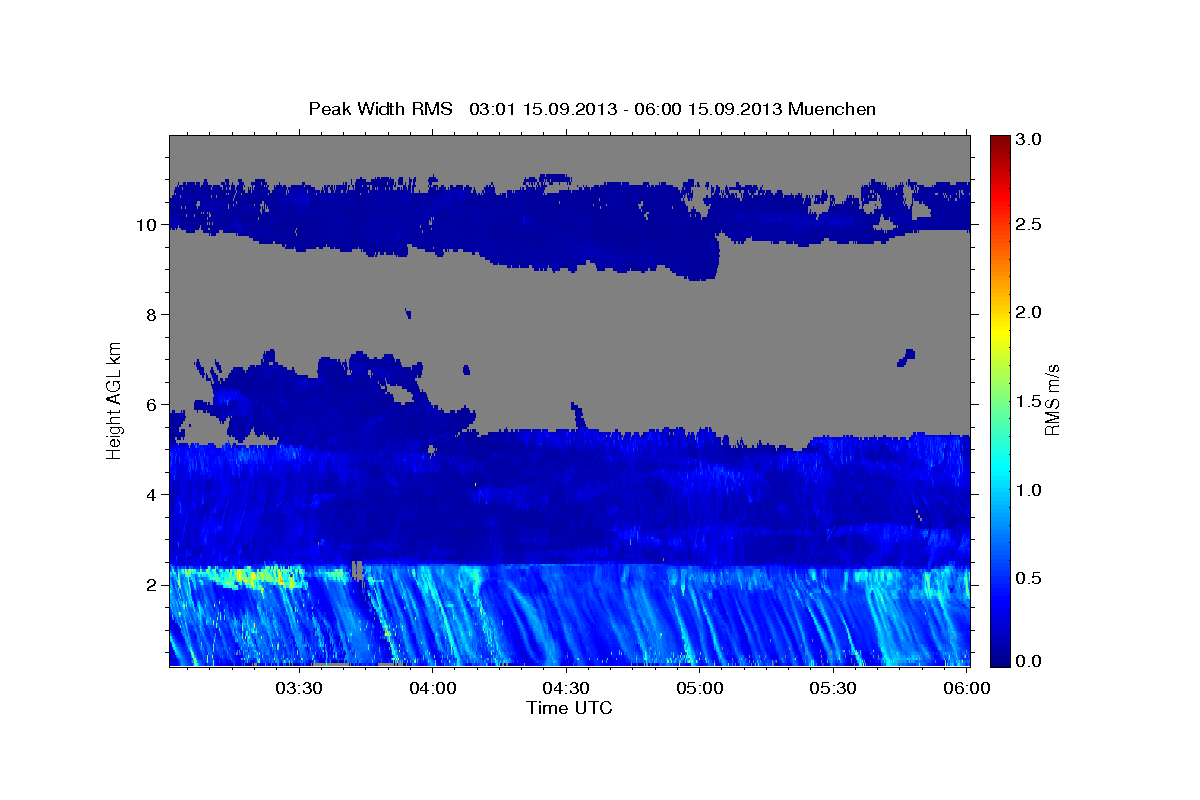Click the height tick label 10
The image size is (1200, 800).
coord(146,225)
